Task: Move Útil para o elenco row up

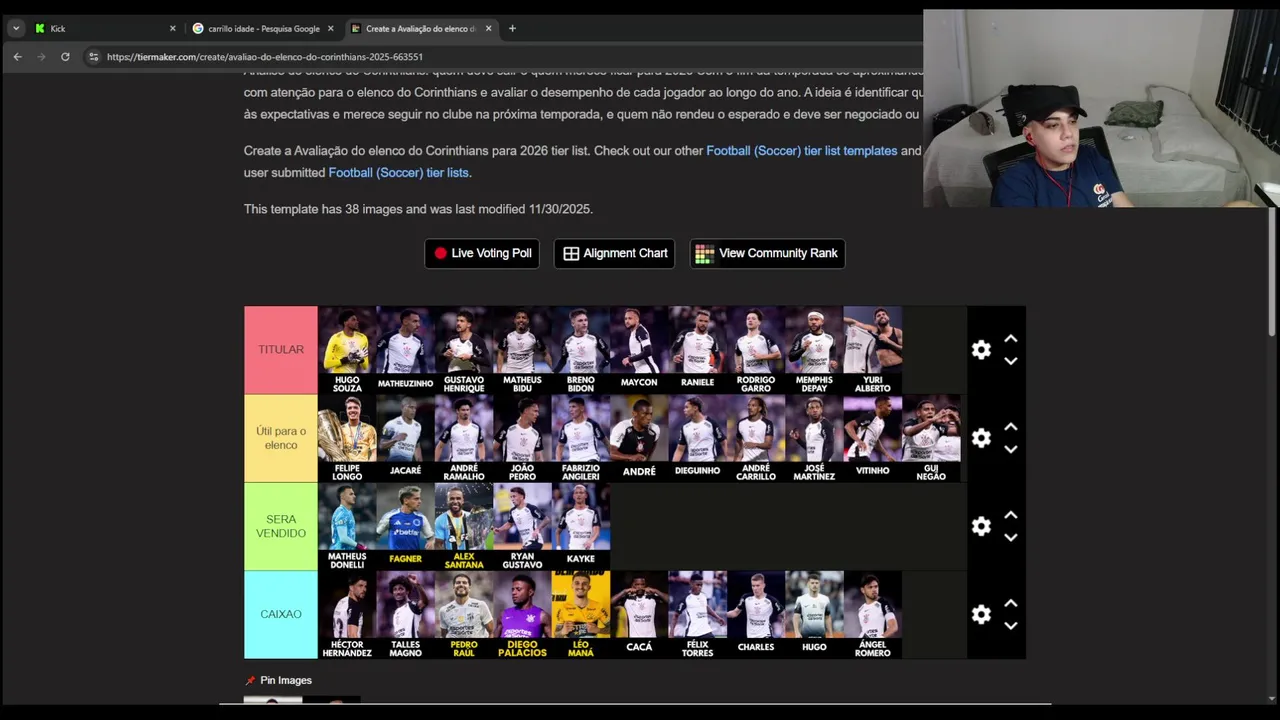Action: tap(1010, 427)
